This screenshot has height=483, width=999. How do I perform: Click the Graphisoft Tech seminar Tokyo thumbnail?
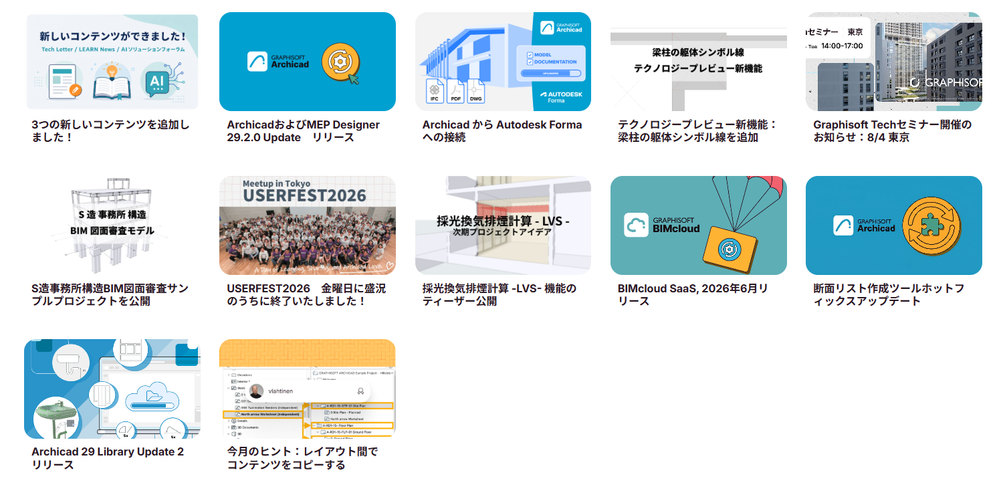894,62
